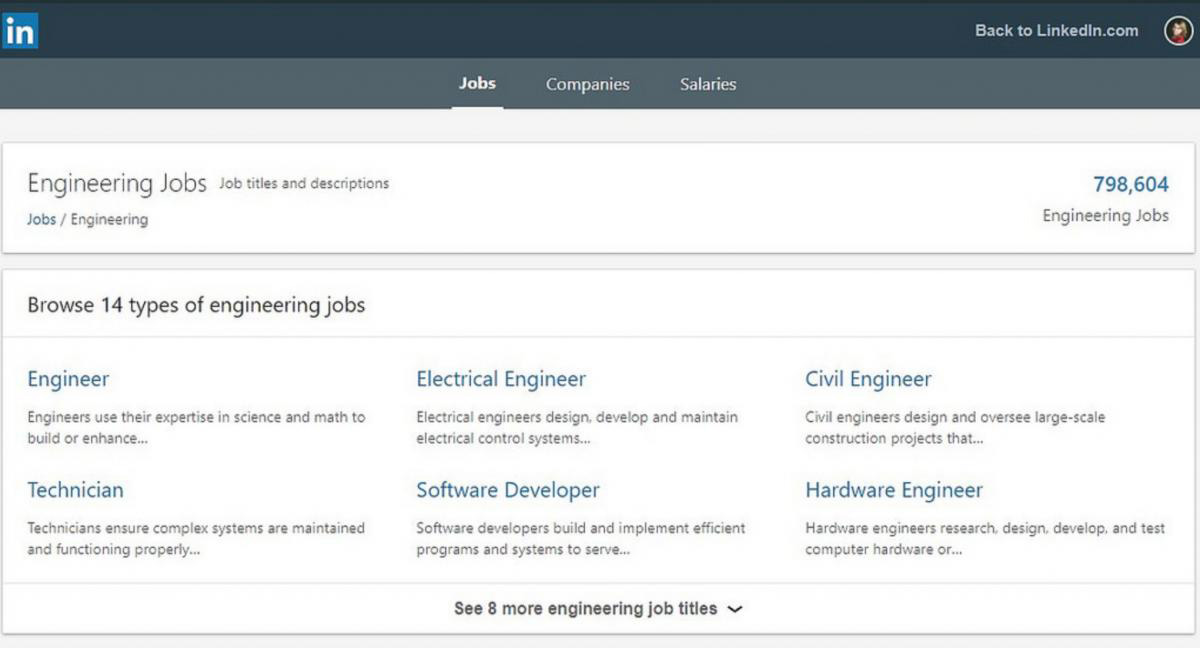Click Engineering Jobs label under count
Screen dimensions: 1200x648
point(1105,216)
